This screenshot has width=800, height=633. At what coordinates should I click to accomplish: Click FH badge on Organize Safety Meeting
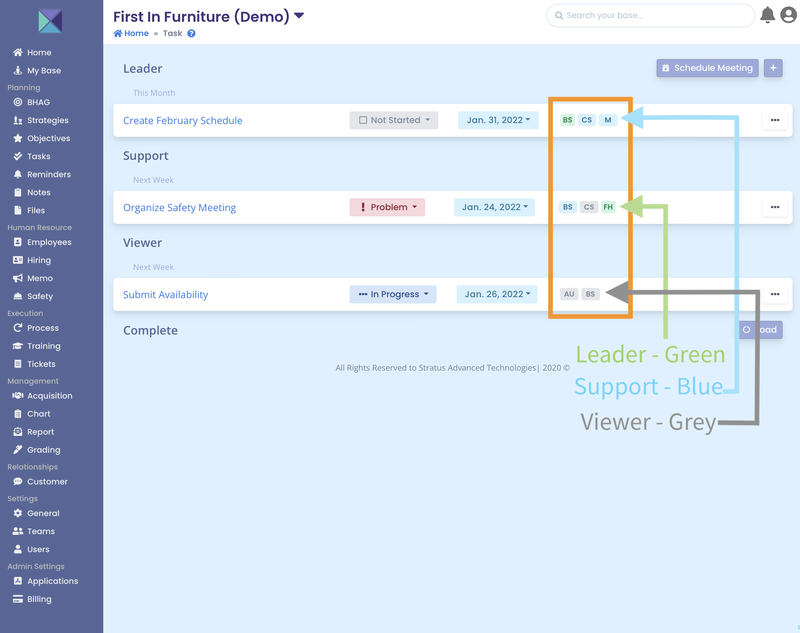pyautogui.click(x=608, y=207)
